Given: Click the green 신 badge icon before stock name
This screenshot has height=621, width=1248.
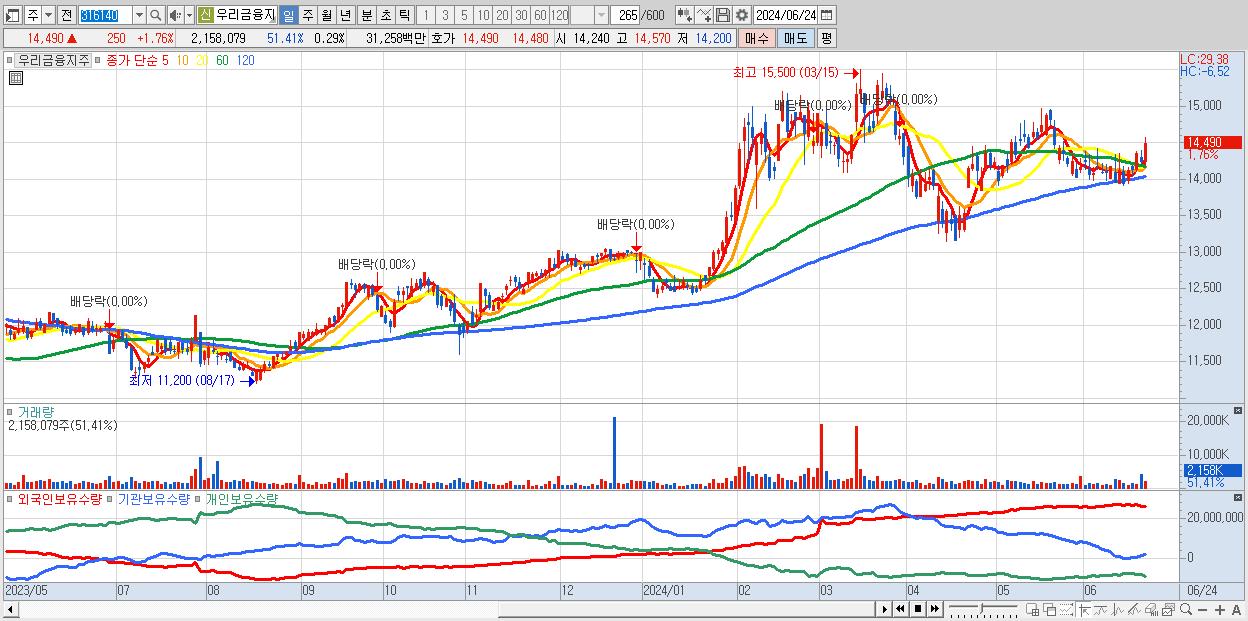Looking at the screenshot, I should (205, 15).
